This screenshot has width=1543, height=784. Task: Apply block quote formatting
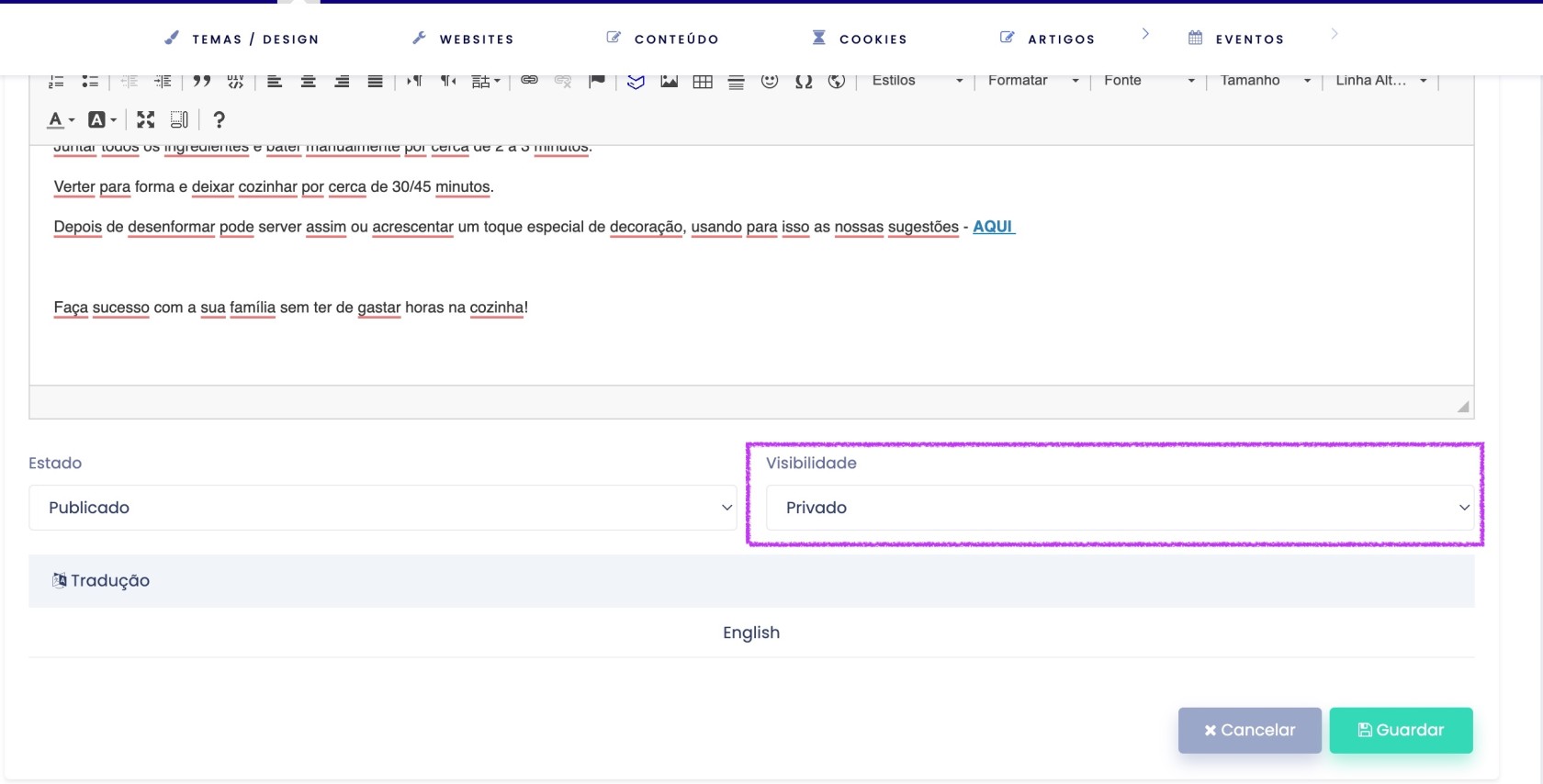point(202,81)
